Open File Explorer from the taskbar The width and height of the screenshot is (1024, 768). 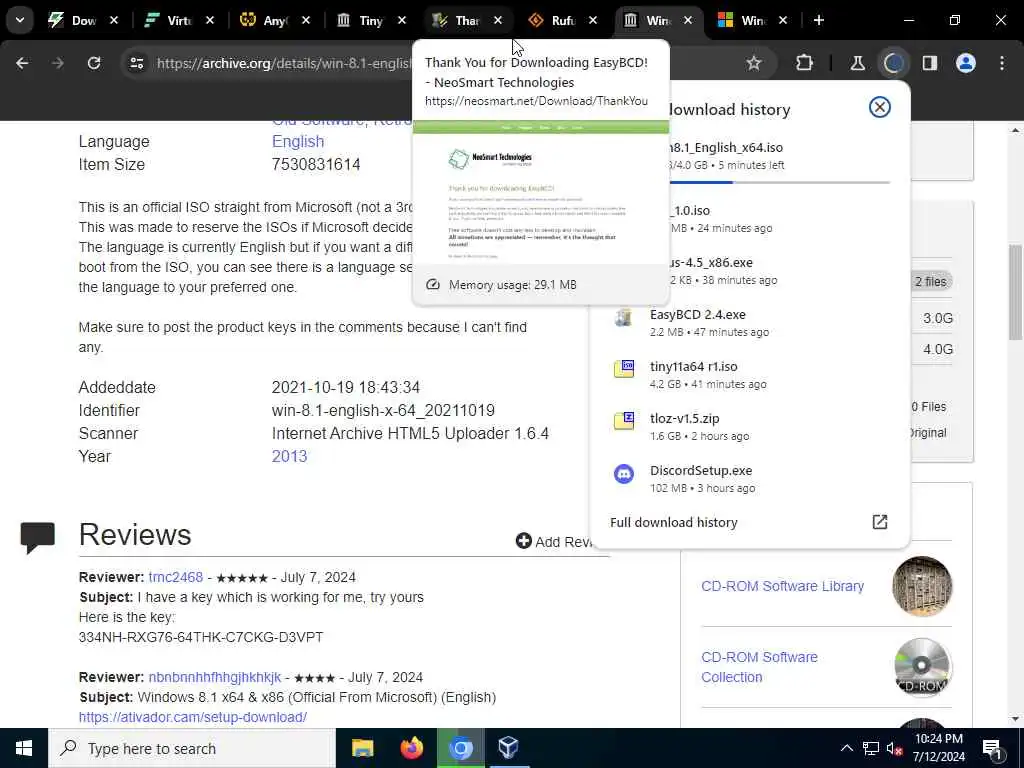pos(362,748)
